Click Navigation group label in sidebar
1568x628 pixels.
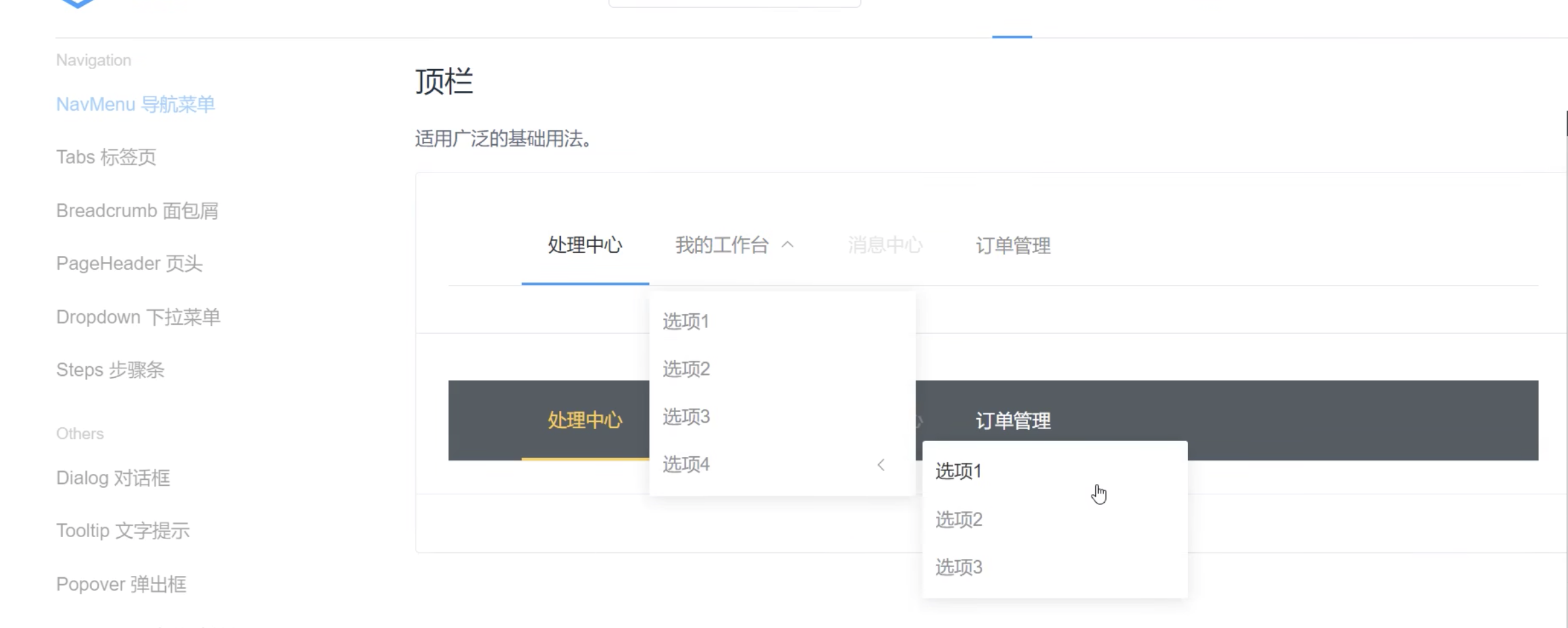tap(93, 60)
